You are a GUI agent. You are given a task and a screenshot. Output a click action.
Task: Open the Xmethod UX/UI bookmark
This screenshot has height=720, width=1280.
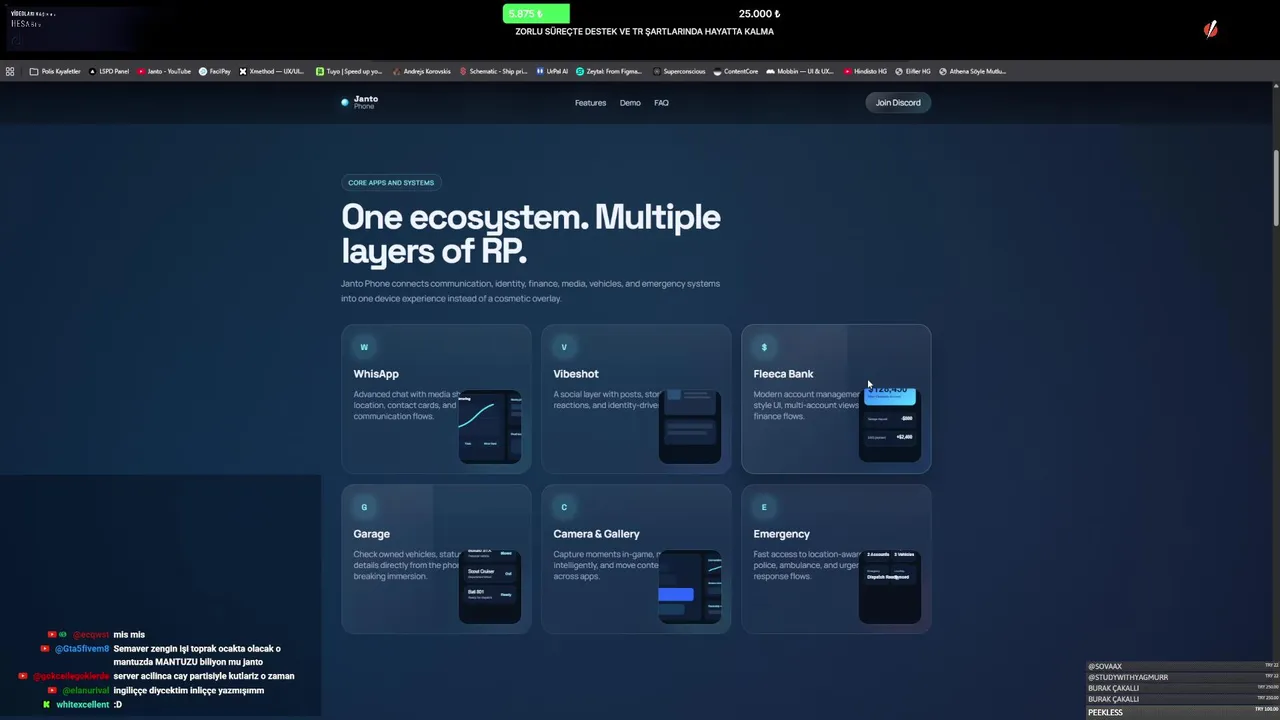point(272,71)
